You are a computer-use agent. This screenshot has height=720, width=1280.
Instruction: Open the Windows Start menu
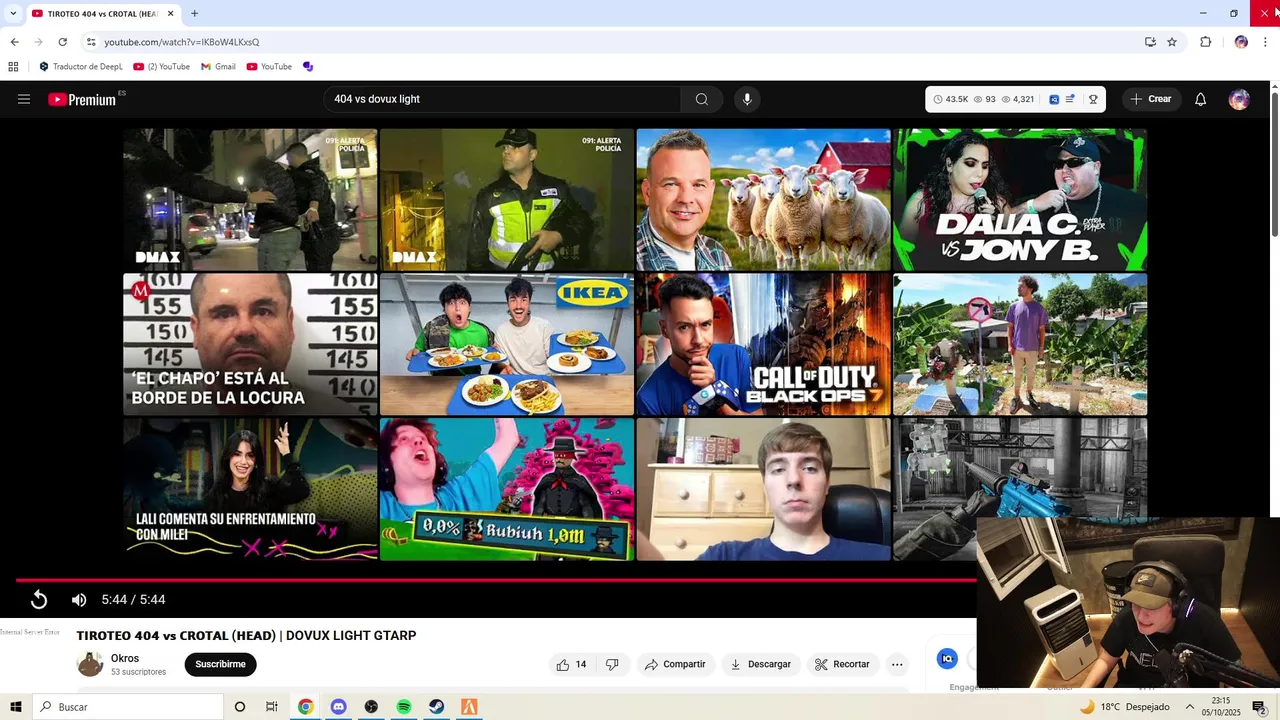pos(16,707)
